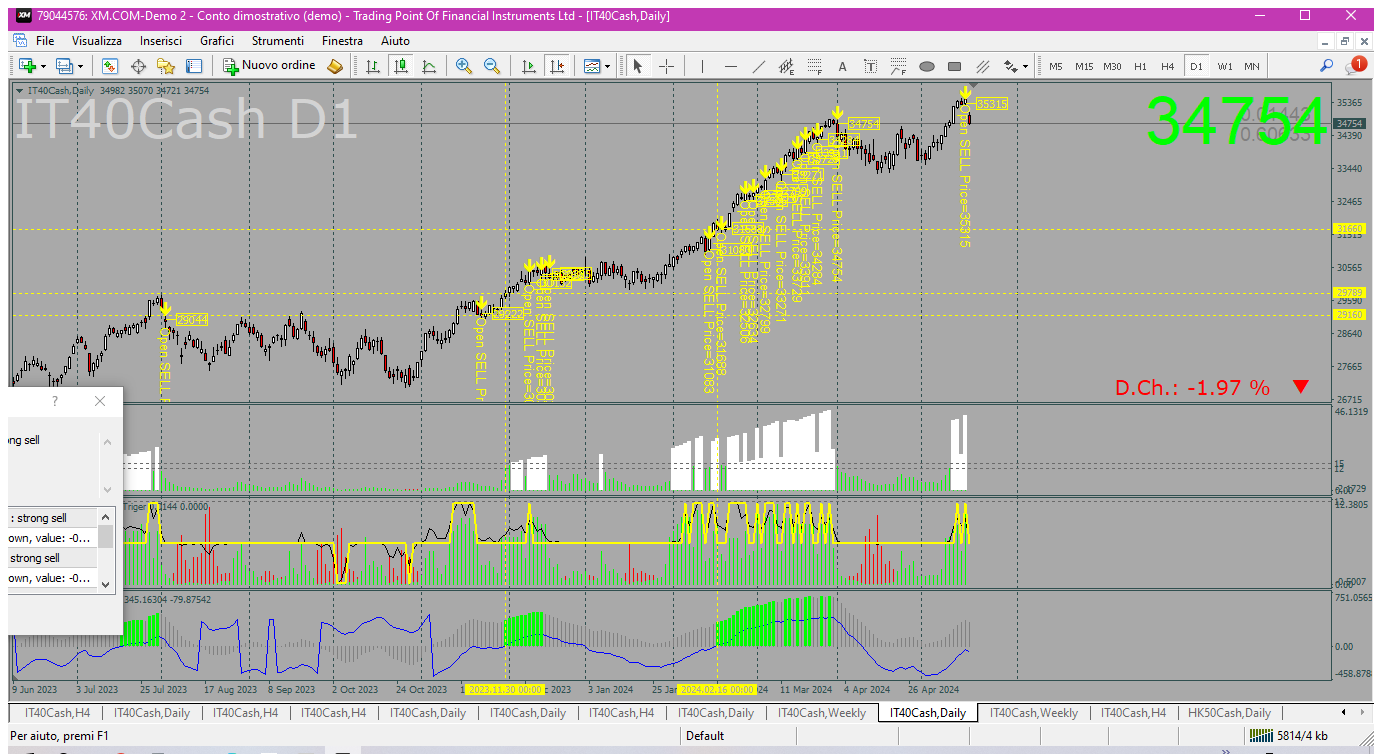Open the arrows objects dropdown
This screenshot has width=1382, height=754.
[x=1016, y=66]
